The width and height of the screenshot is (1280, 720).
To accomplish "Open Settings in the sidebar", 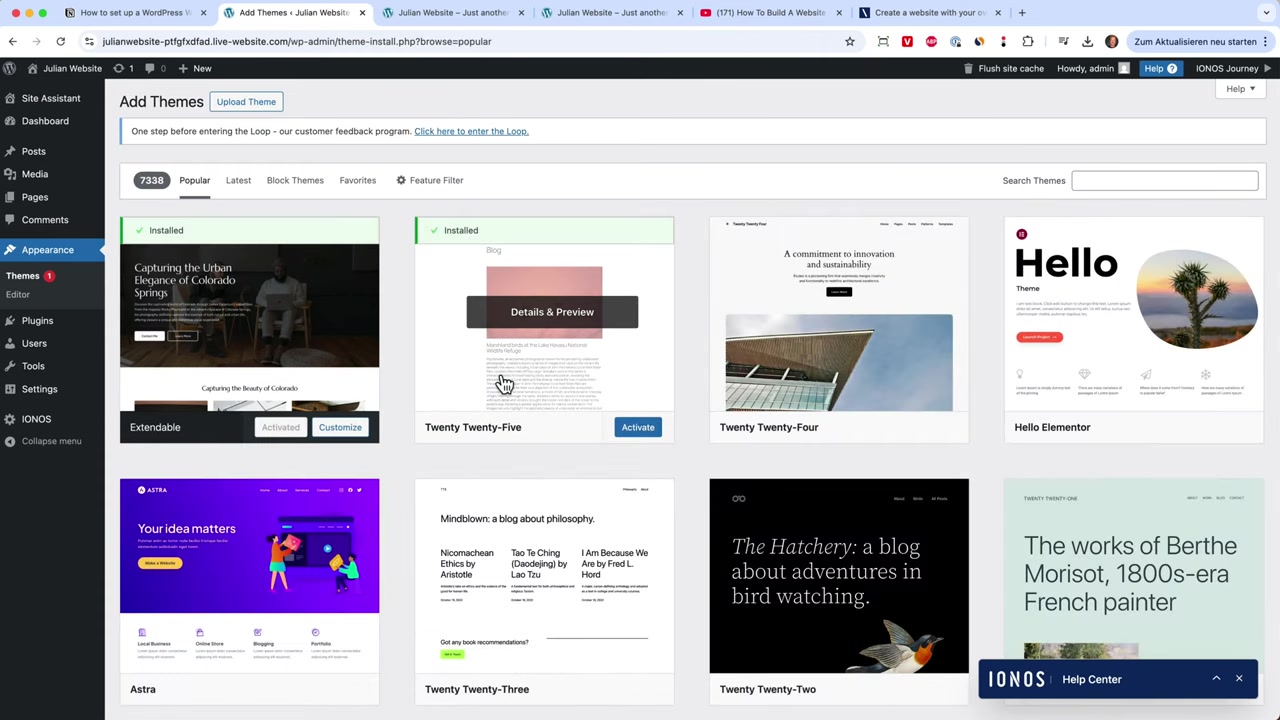I will pyautogui.click(x=39, y=389).
